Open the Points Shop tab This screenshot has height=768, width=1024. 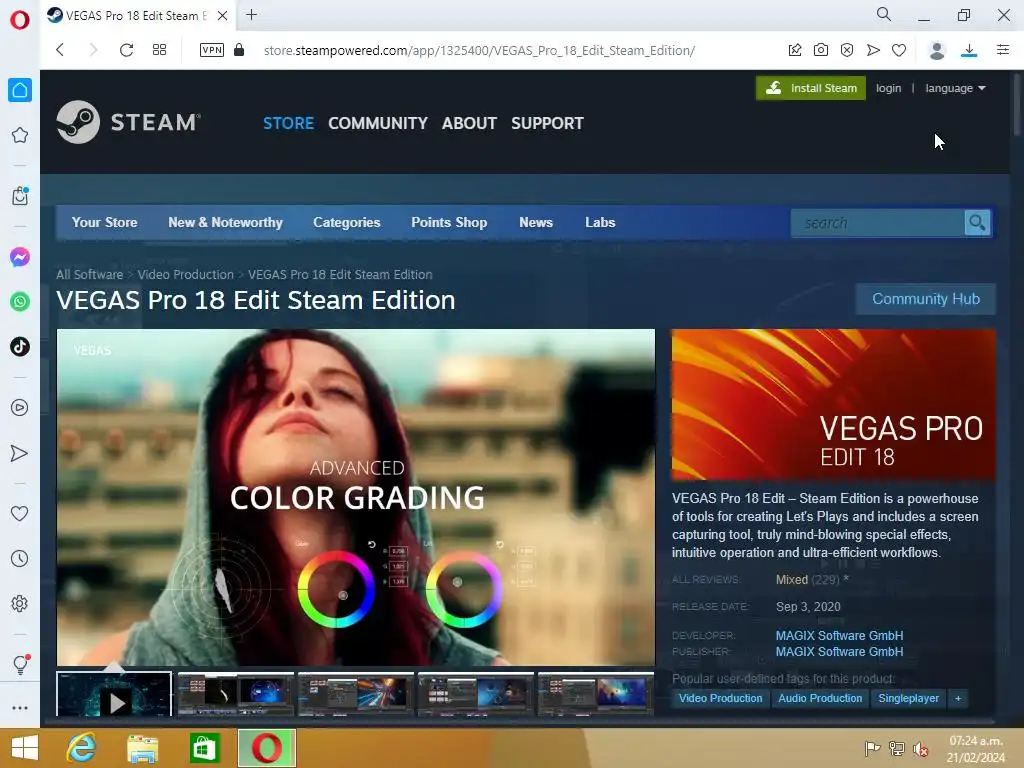(449, 222)
